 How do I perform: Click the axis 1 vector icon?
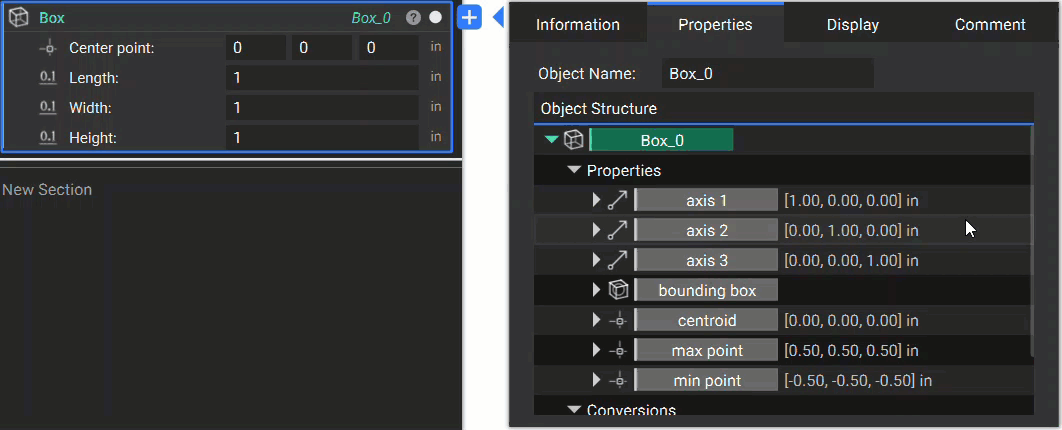point(617,200)
